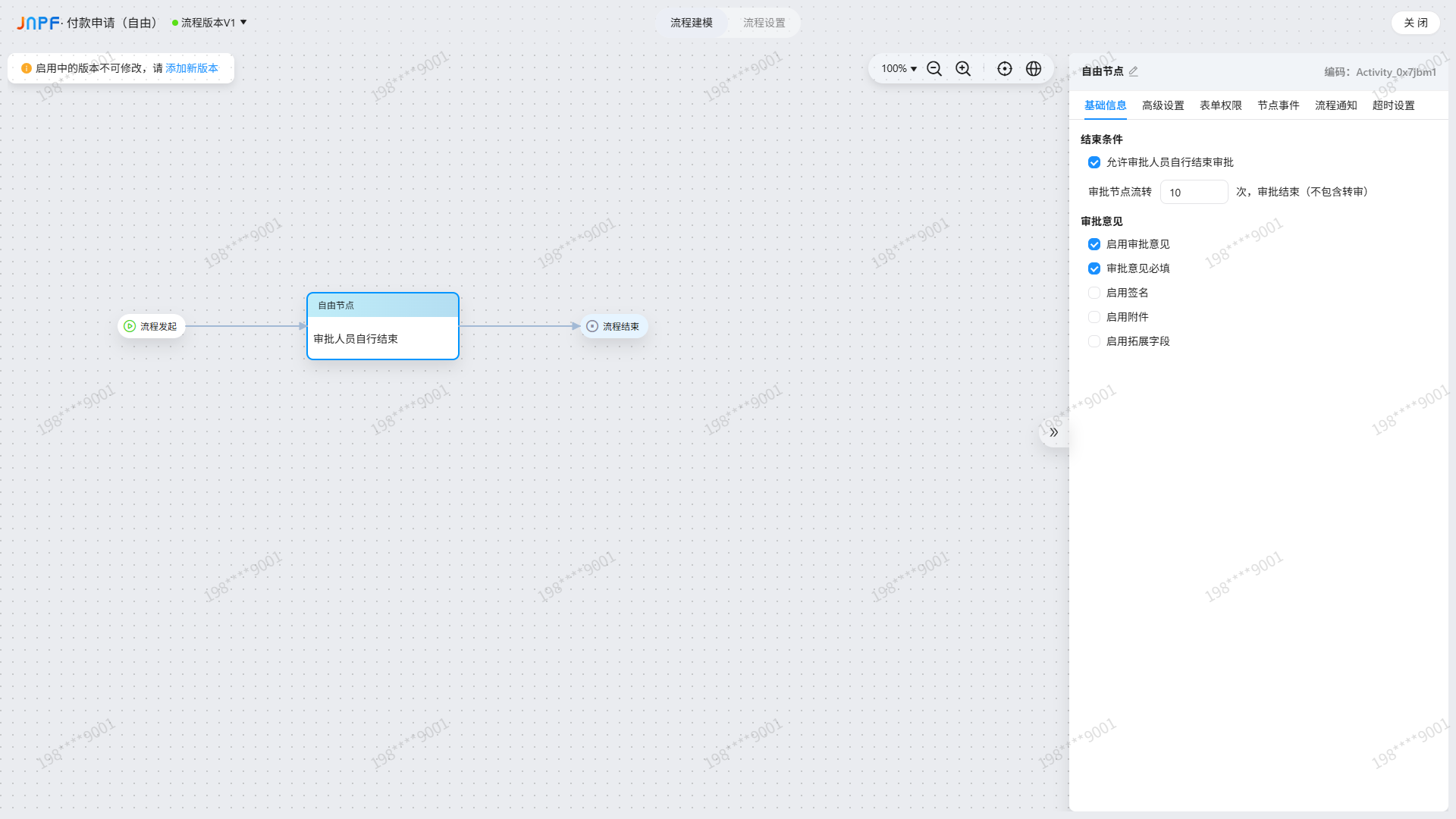Open the 基础信息 tab
The image size is (1456, 819).
pos(1106,105)
